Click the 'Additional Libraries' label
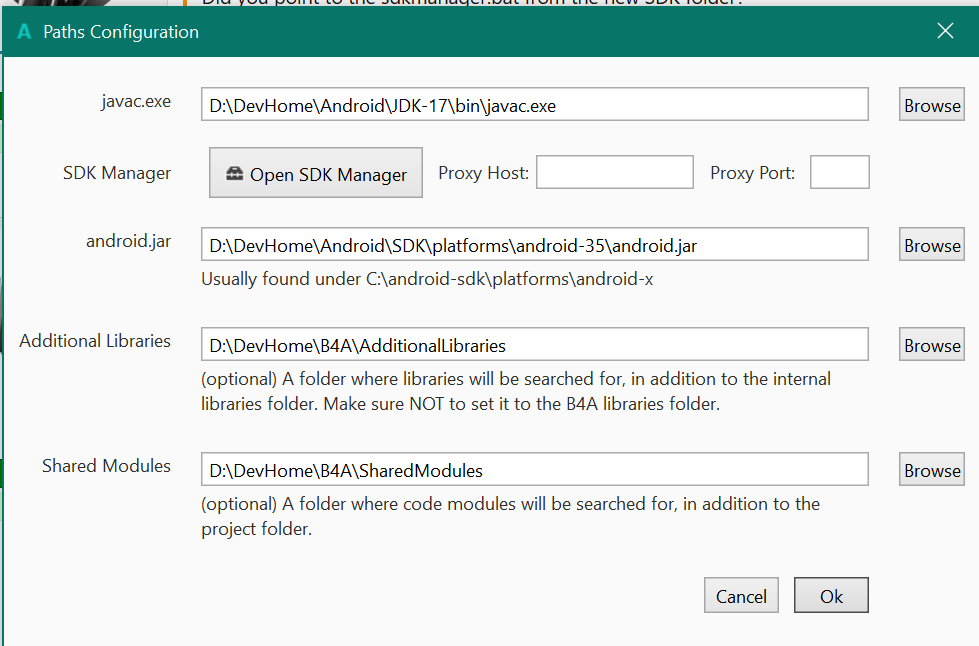This screenshot has width=979, height=646. pos(95,341)
